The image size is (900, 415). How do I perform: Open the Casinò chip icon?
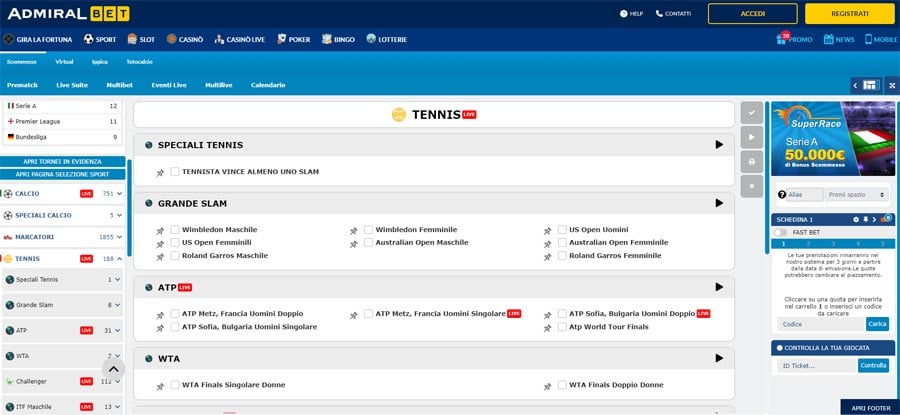click(171, 39)
